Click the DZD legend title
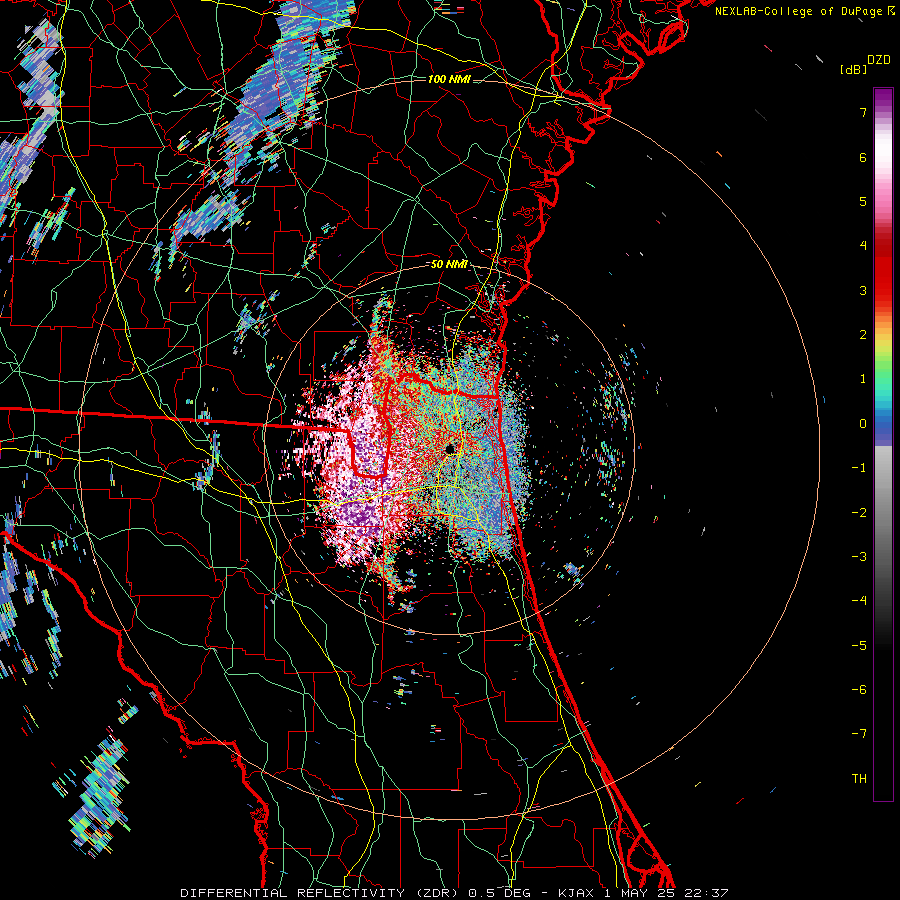The width and height of the screenshot is (900, 900). 879,60
